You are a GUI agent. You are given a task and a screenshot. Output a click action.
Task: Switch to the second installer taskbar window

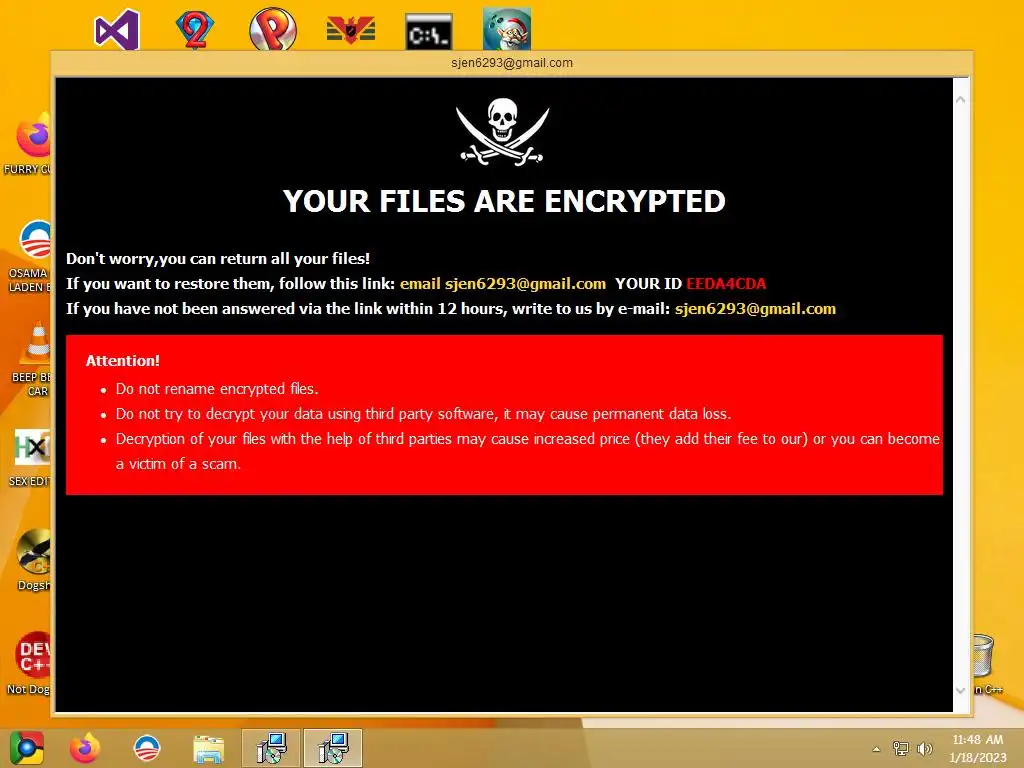click(333, 748)
